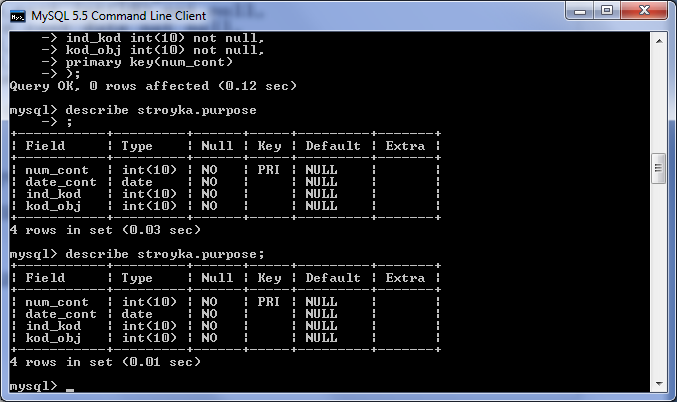
Task: Maximize the MySQL Command Line Client window
Action: pyautogui.click(x=607, y=11)
